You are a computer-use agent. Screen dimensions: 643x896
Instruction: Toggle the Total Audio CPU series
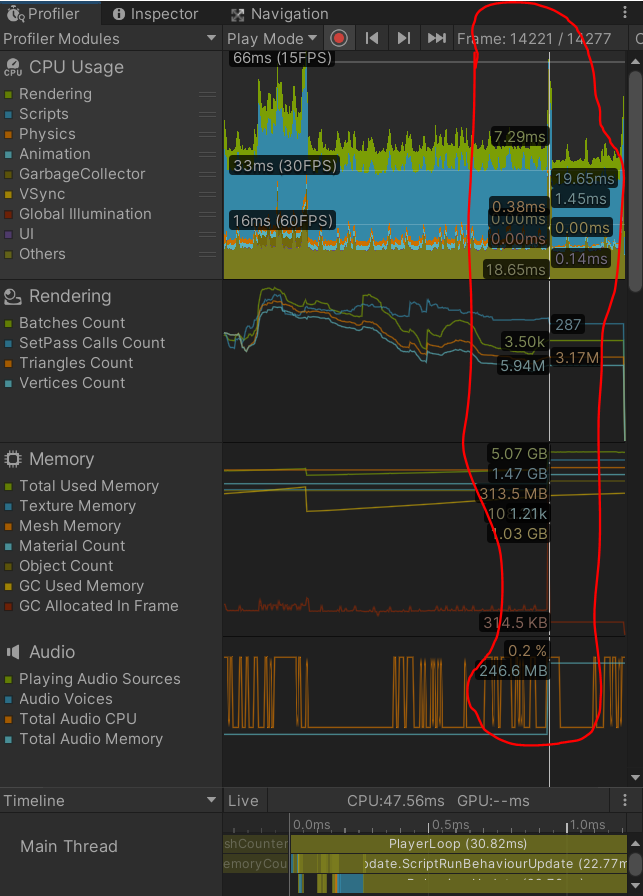click(x=8, y=719)
